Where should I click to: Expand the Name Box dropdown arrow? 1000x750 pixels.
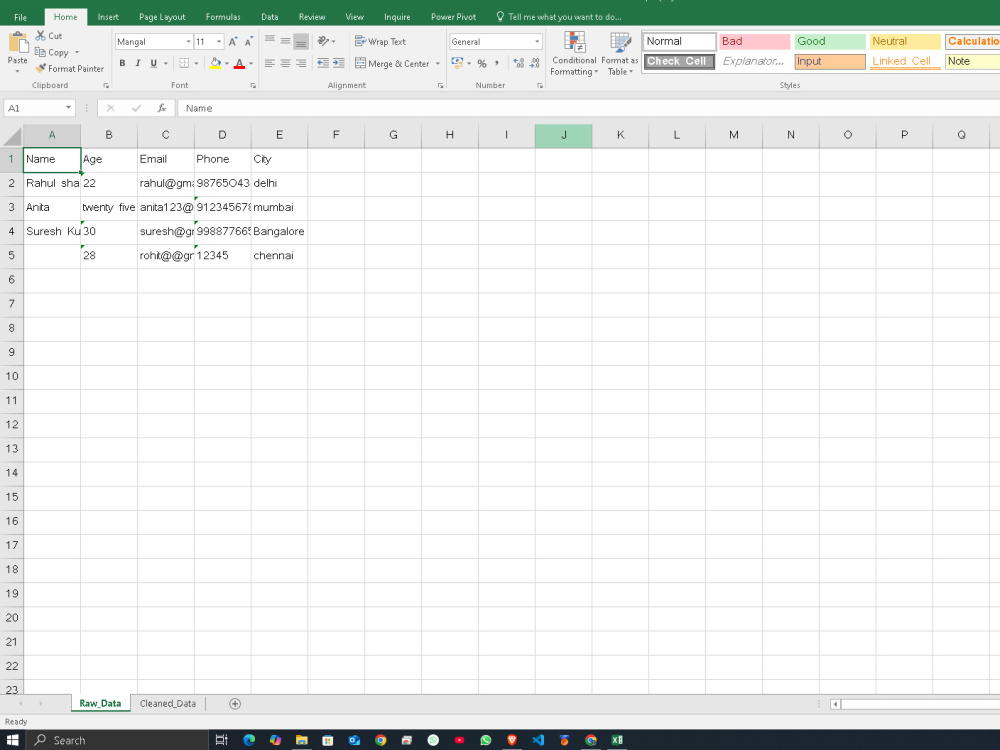(x=68, y=108)
